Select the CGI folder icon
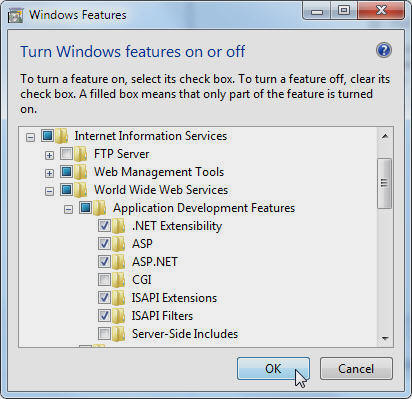This screenshot has width=412, height=399. coord(119,280)
